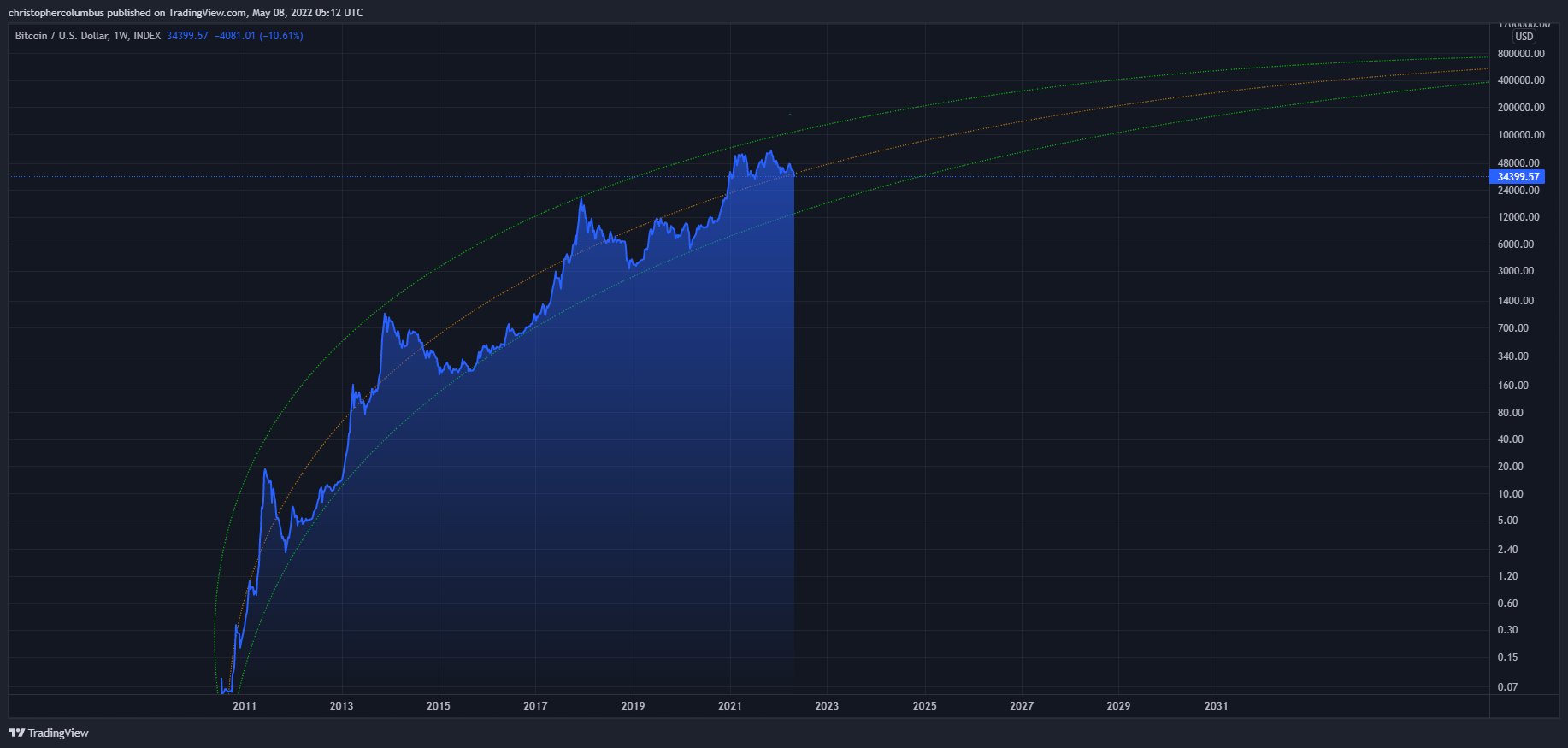Click the legend price value 34399.57

[x=187, y=36]
